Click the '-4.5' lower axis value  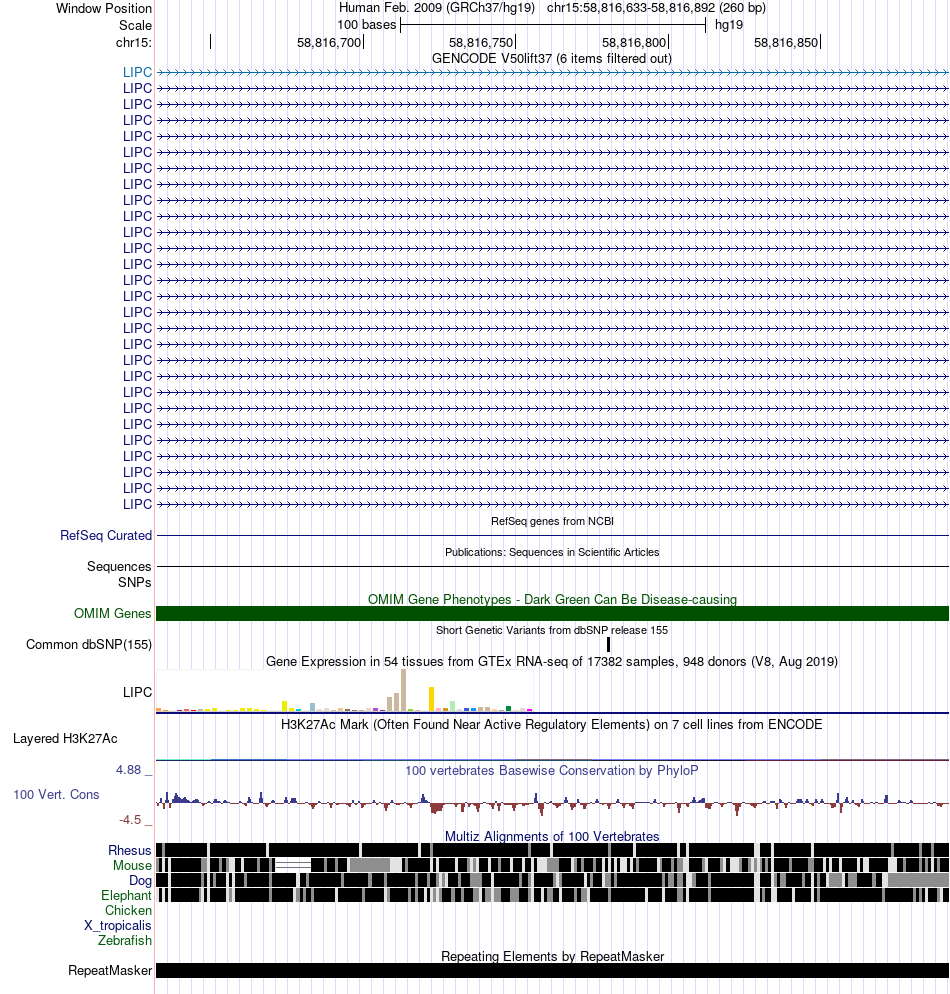(130, 820)
